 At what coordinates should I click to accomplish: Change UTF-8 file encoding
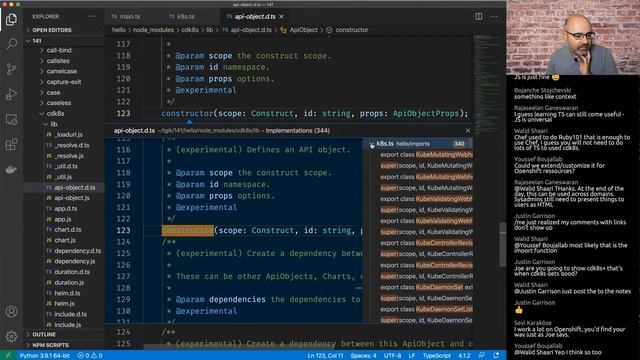pos(393,356)
